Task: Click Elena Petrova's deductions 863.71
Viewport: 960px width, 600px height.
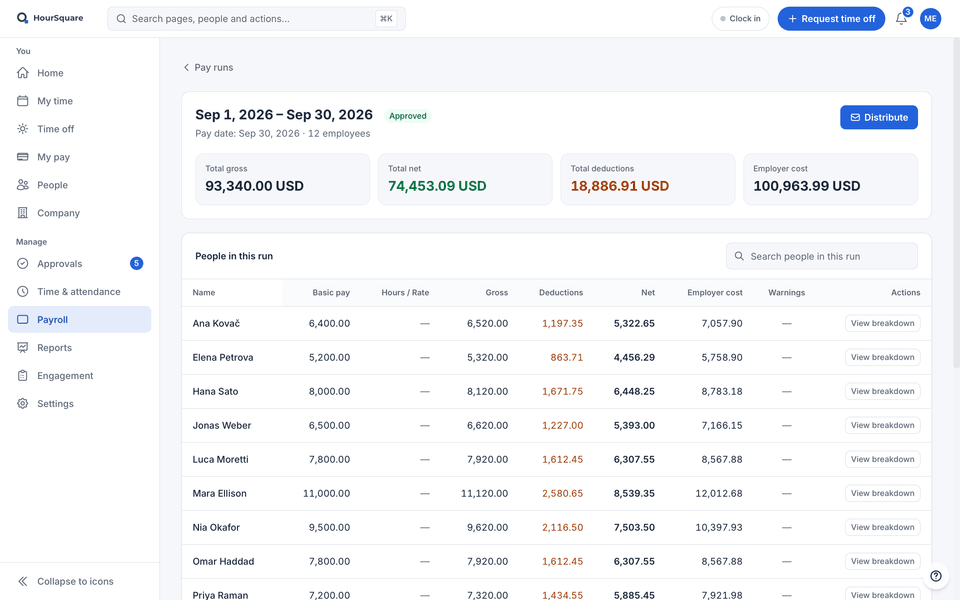Action: click(x=566, y=358)
